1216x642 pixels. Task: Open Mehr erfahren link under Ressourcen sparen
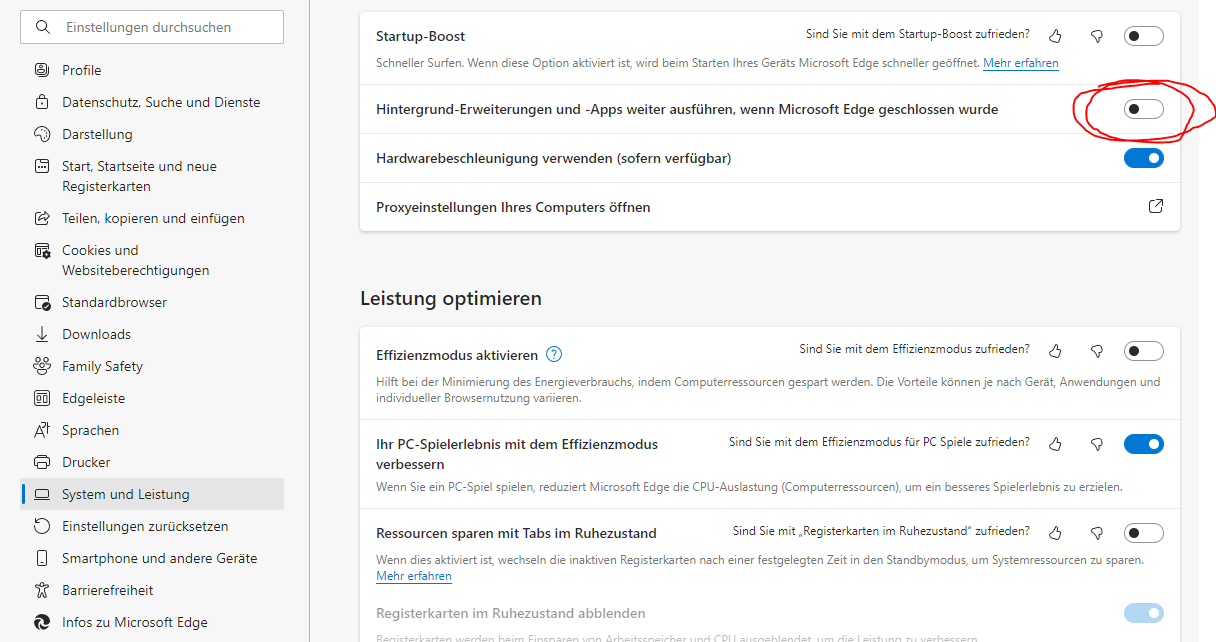click(x=414, y=576)
